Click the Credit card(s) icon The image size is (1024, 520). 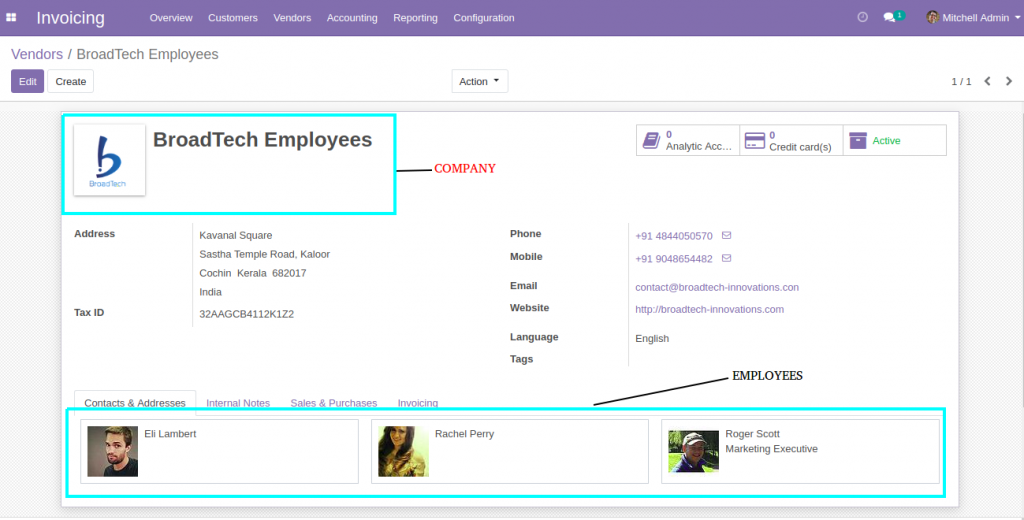754,140
